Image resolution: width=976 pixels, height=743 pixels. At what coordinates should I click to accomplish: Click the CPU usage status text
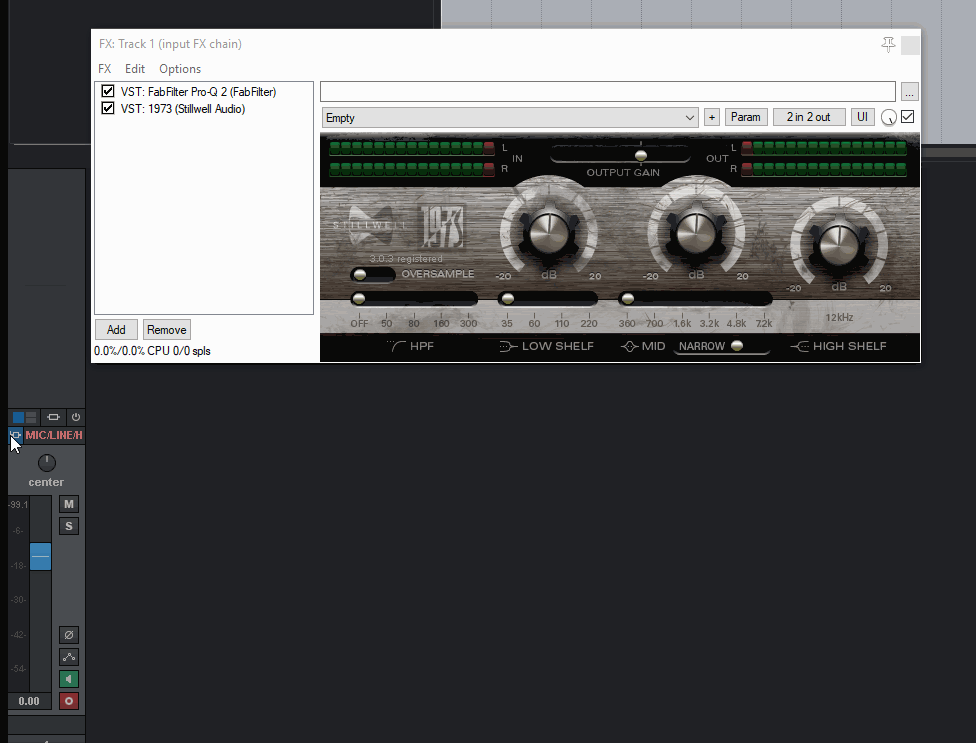click(152, 351)
